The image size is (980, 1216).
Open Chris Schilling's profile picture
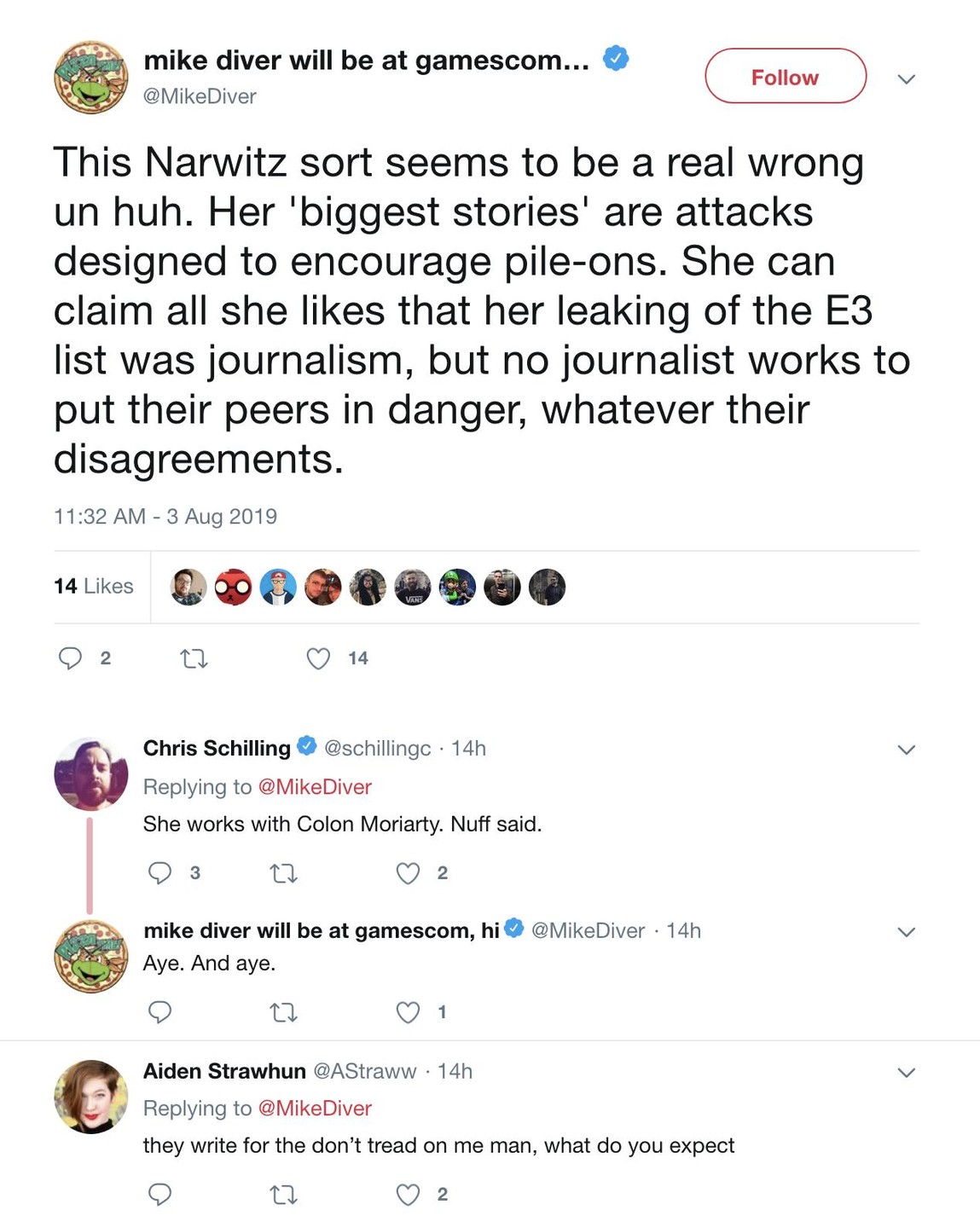90,773
